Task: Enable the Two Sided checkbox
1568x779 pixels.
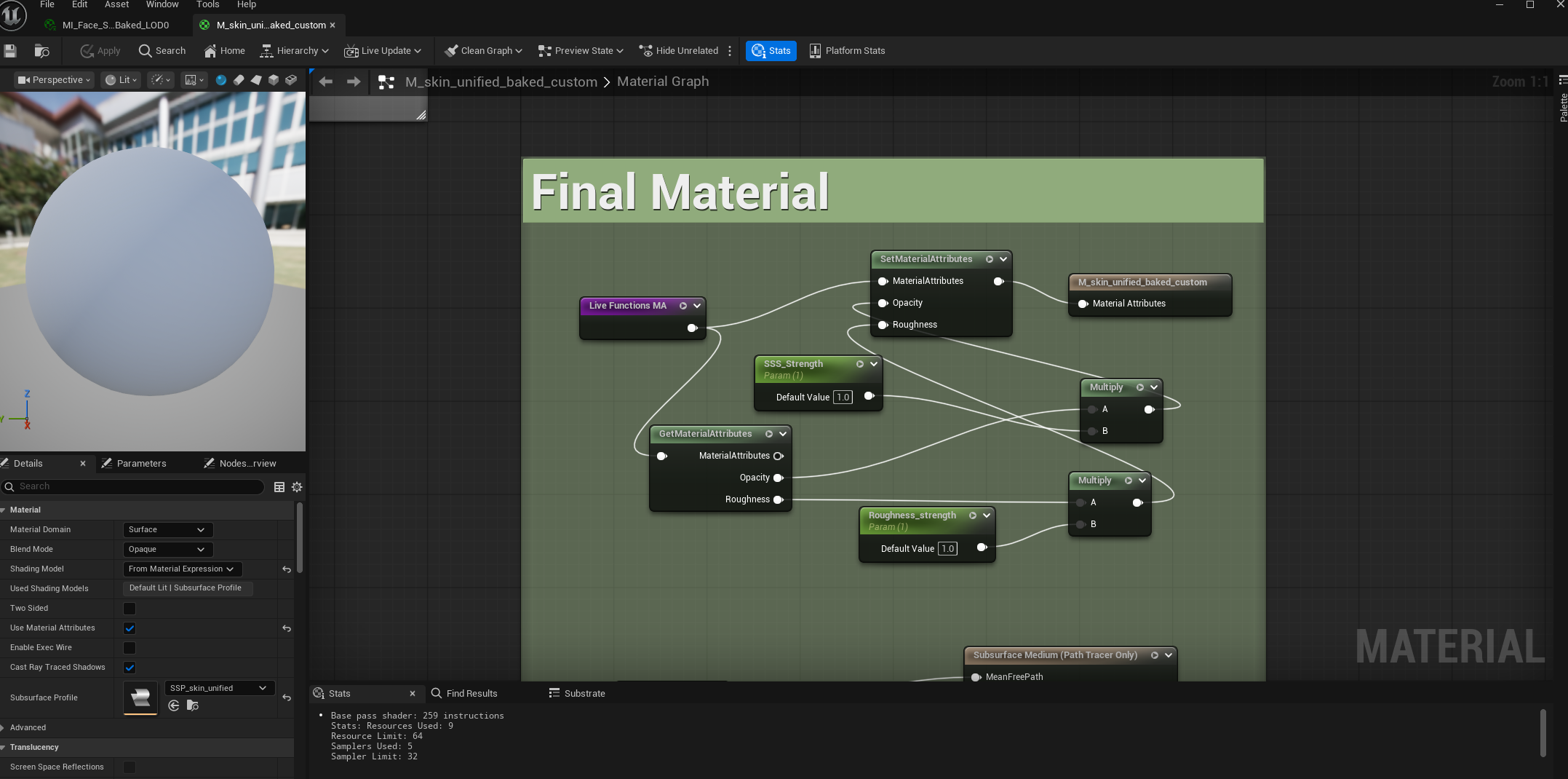Action: pyautogui.click(x=130, y=609)
